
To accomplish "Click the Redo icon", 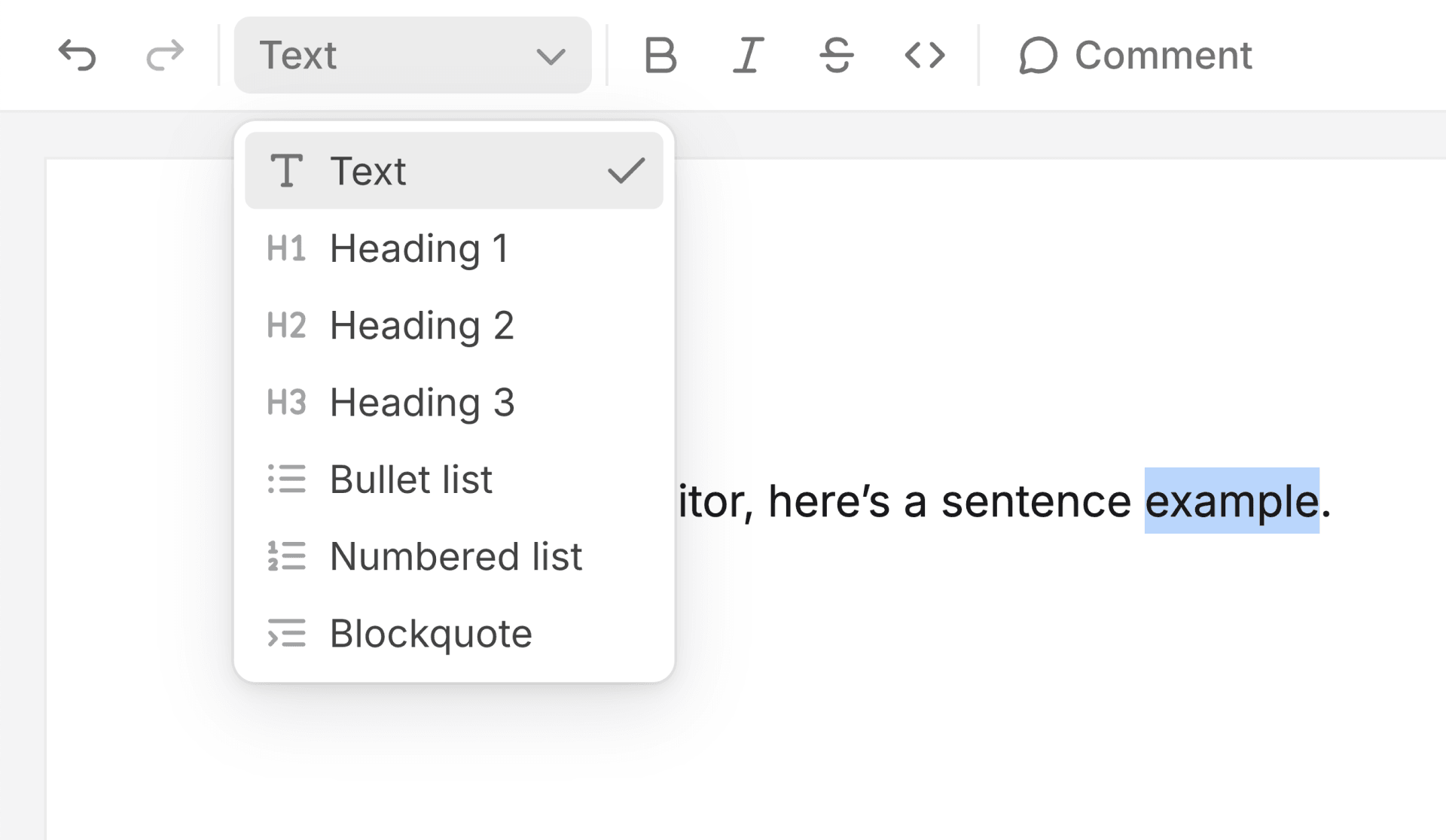I will point(164,54).
